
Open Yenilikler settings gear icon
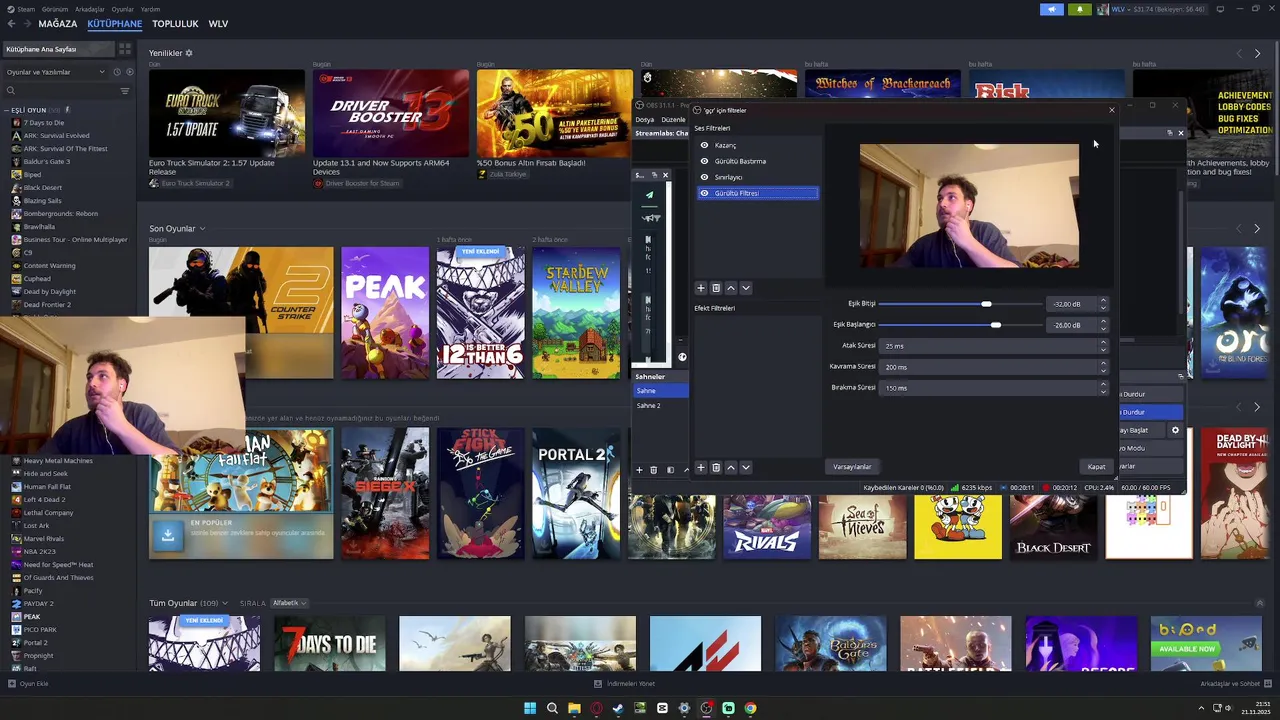(189, 53)
